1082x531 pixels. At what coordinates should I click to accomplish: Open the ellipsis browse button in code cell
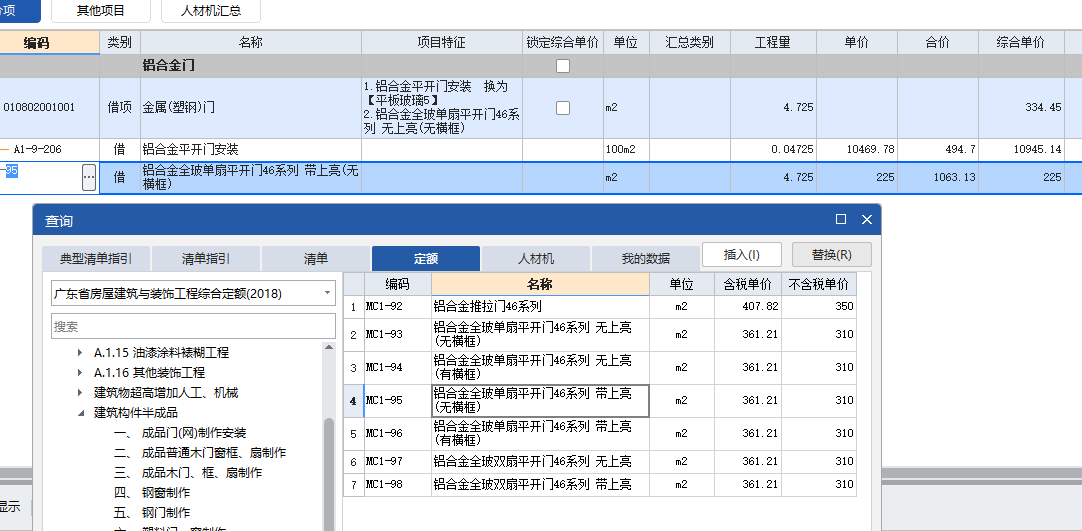pyautogui.click(x=89, y=177)
